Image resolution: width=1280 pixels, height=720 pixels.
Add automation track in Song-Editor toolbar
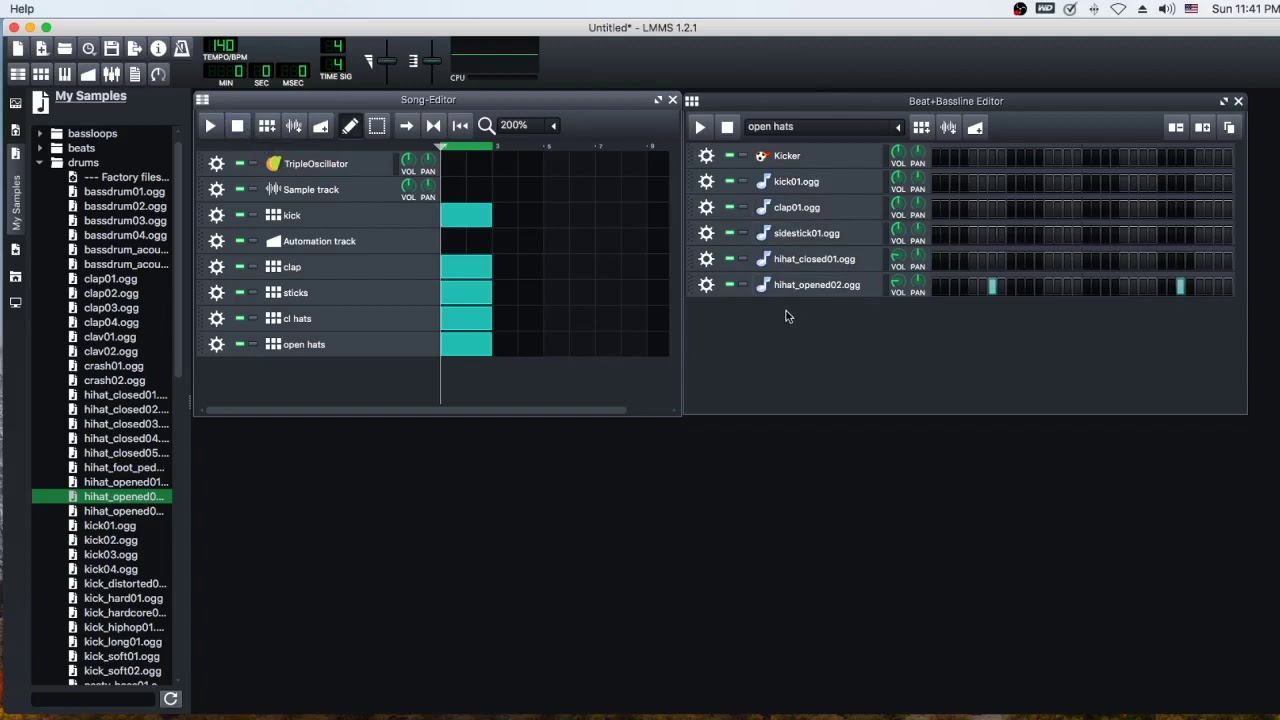320,126
